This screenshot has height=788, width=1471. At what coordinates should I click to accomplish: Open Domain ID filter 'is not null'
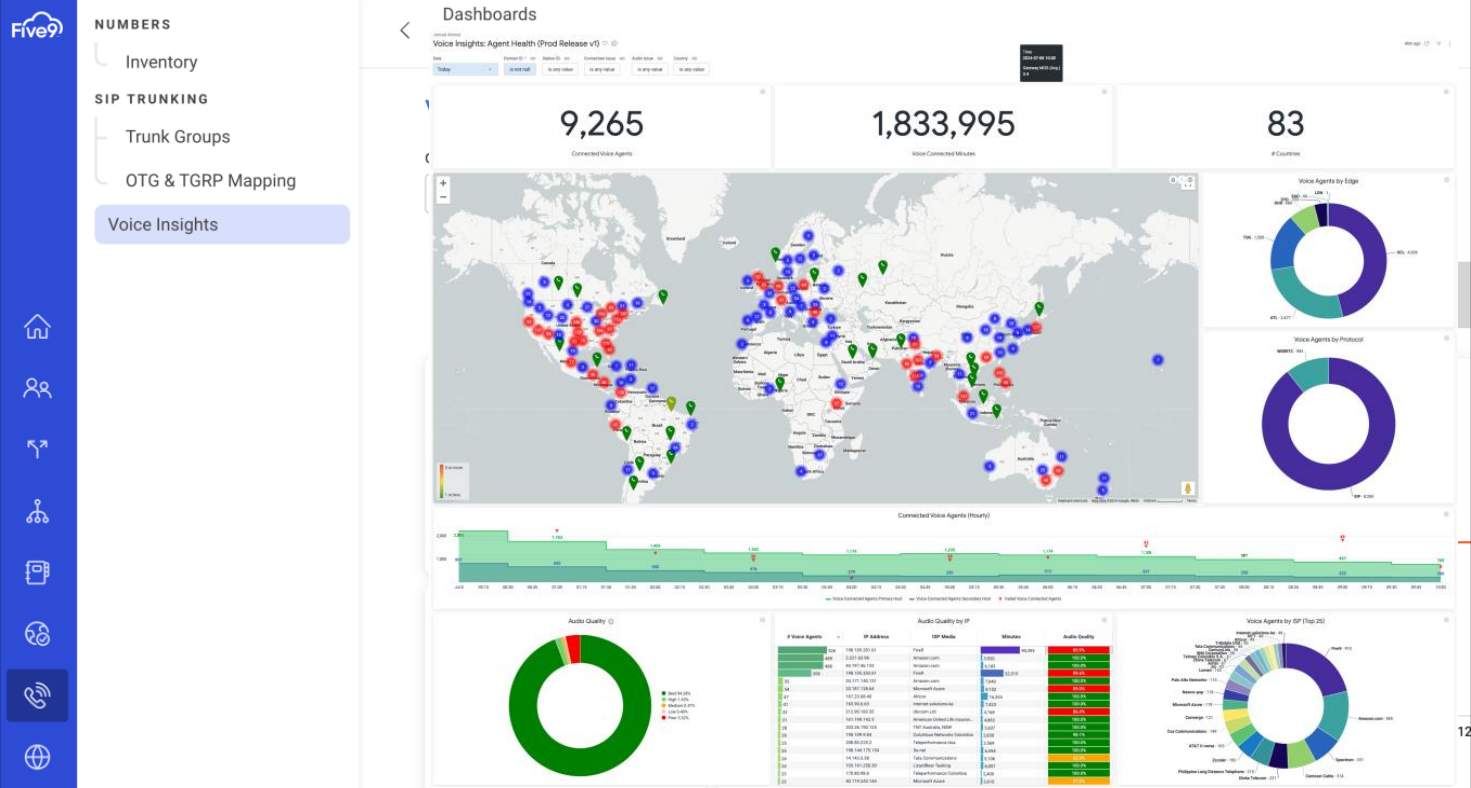click(x=520, y=69)
